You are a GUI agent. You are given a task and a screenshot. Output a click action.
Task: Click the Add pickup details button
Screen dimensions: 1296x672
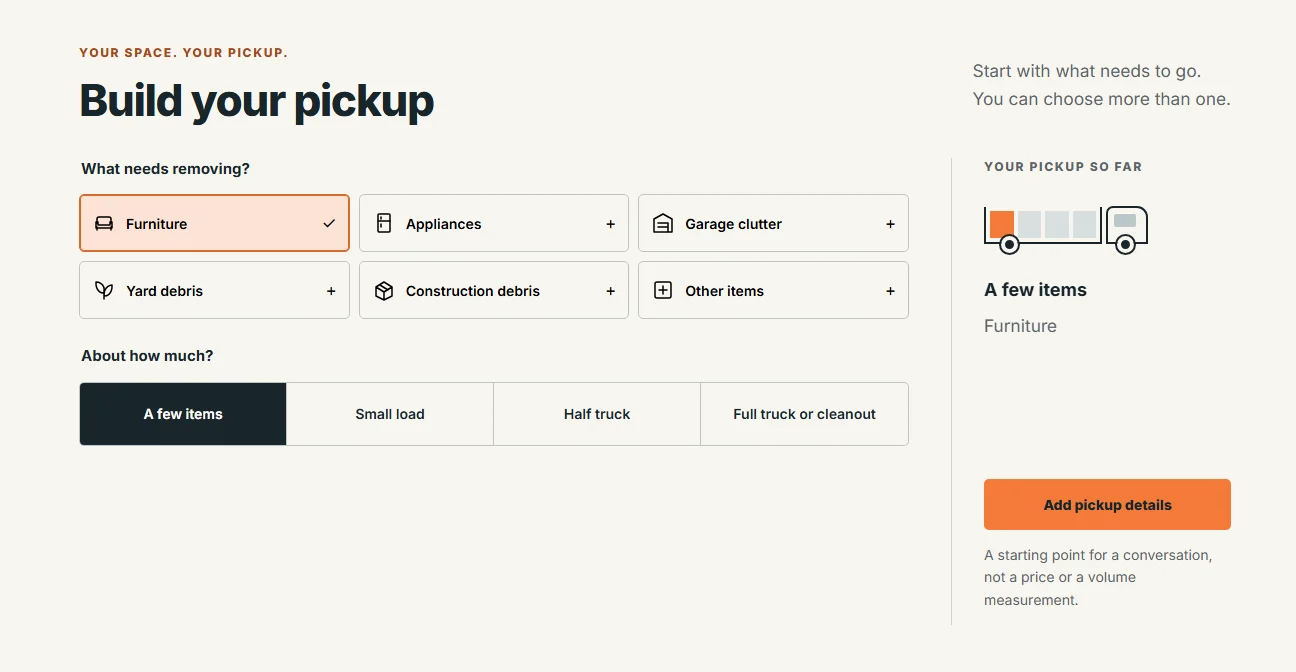[x=1107, y=504]
